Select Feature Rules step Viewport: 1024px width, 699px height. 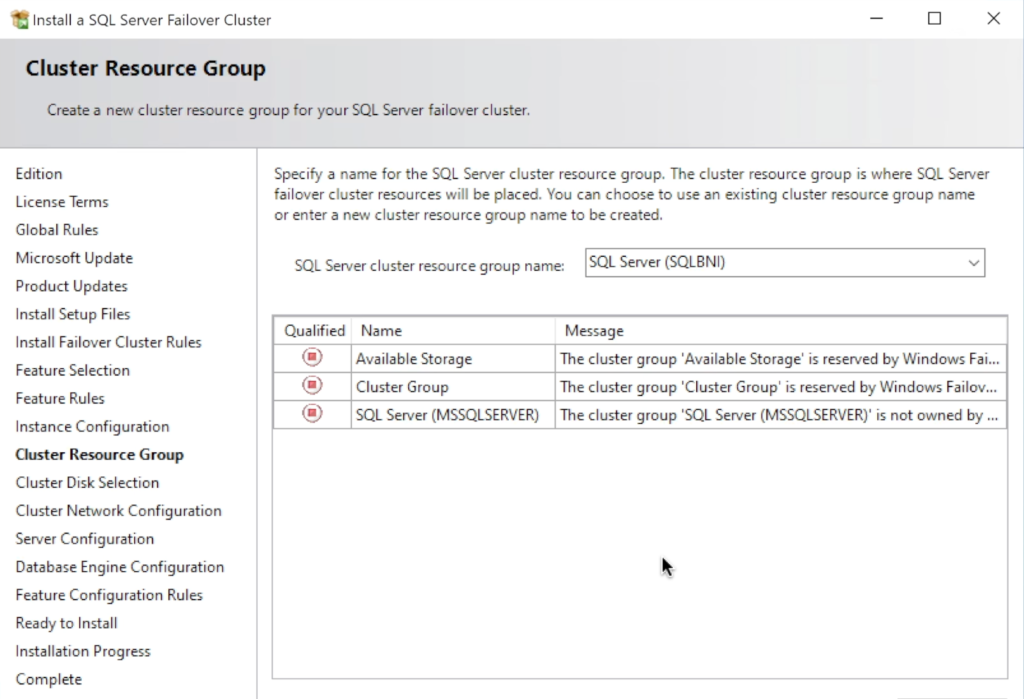pos(60,398)
